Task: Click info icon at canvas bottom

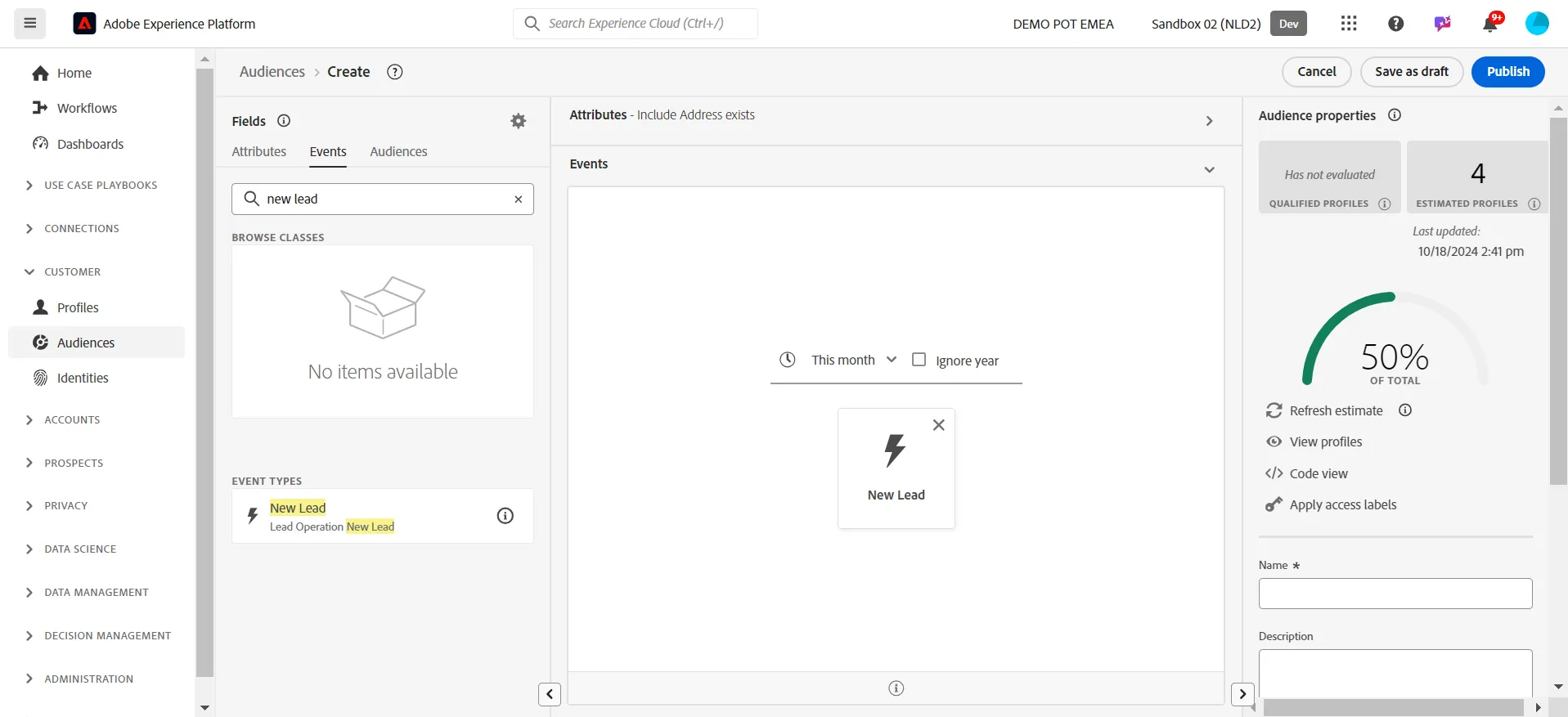Action: click(896, 688)
